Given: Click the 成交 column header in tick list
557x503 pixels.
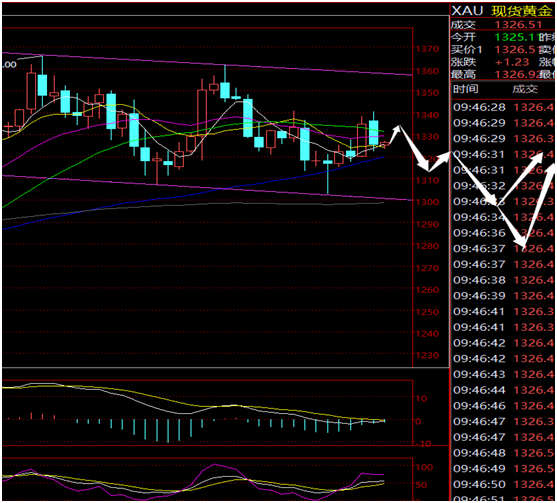Looking at the screenshot, I should point(525,89).
